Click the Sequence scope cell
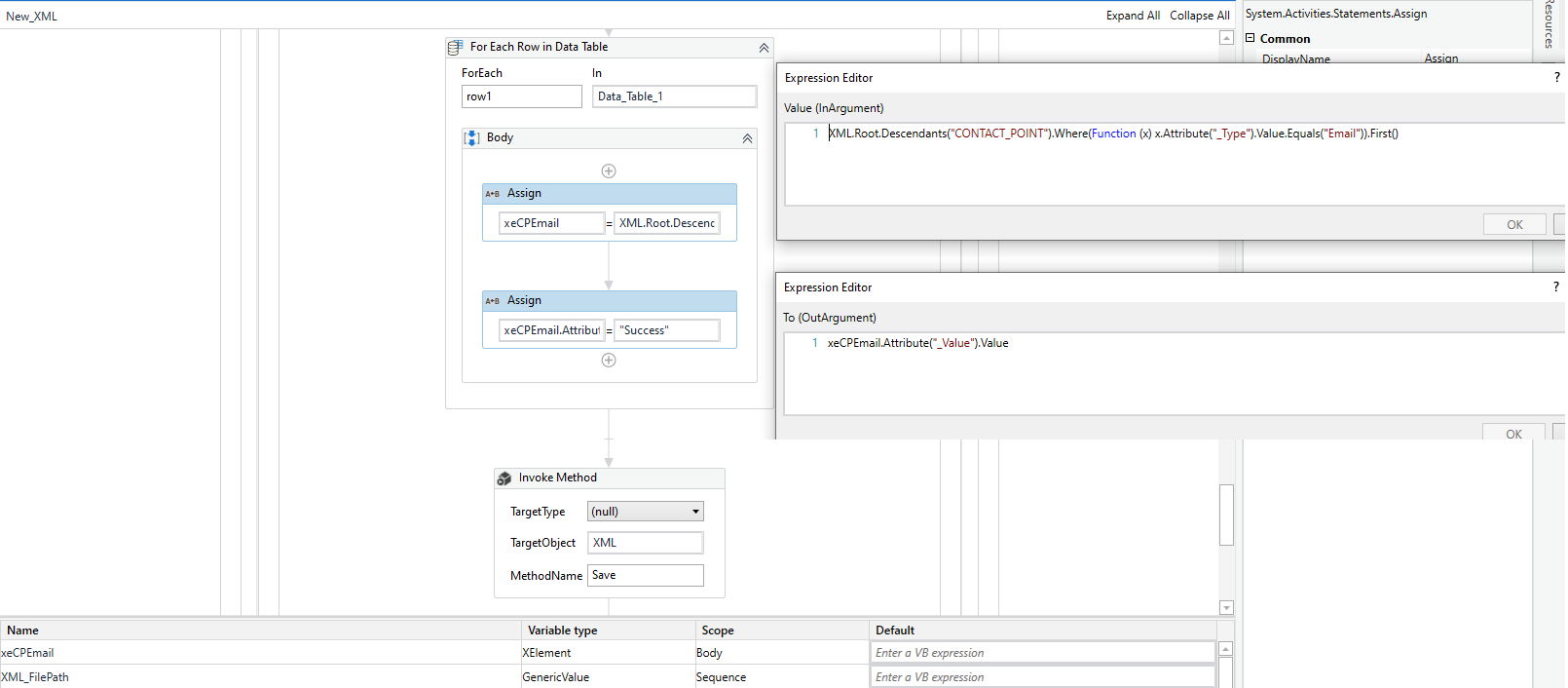Screen dimensions: 1568x688 tap(782, 677)
